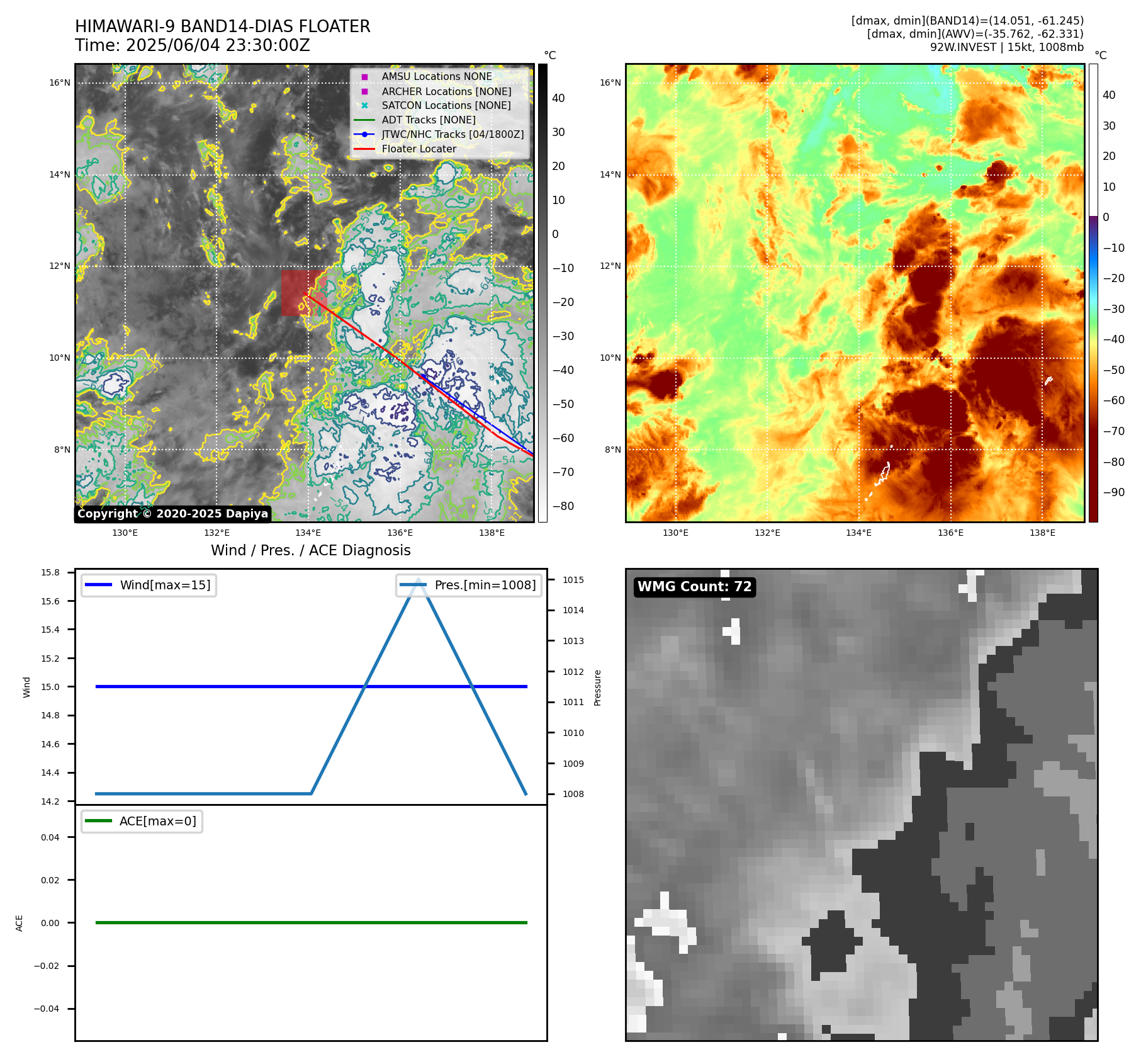Click 'Floater Locater' legend entry
The image size is (1141, 1064).
coord(419,149)
